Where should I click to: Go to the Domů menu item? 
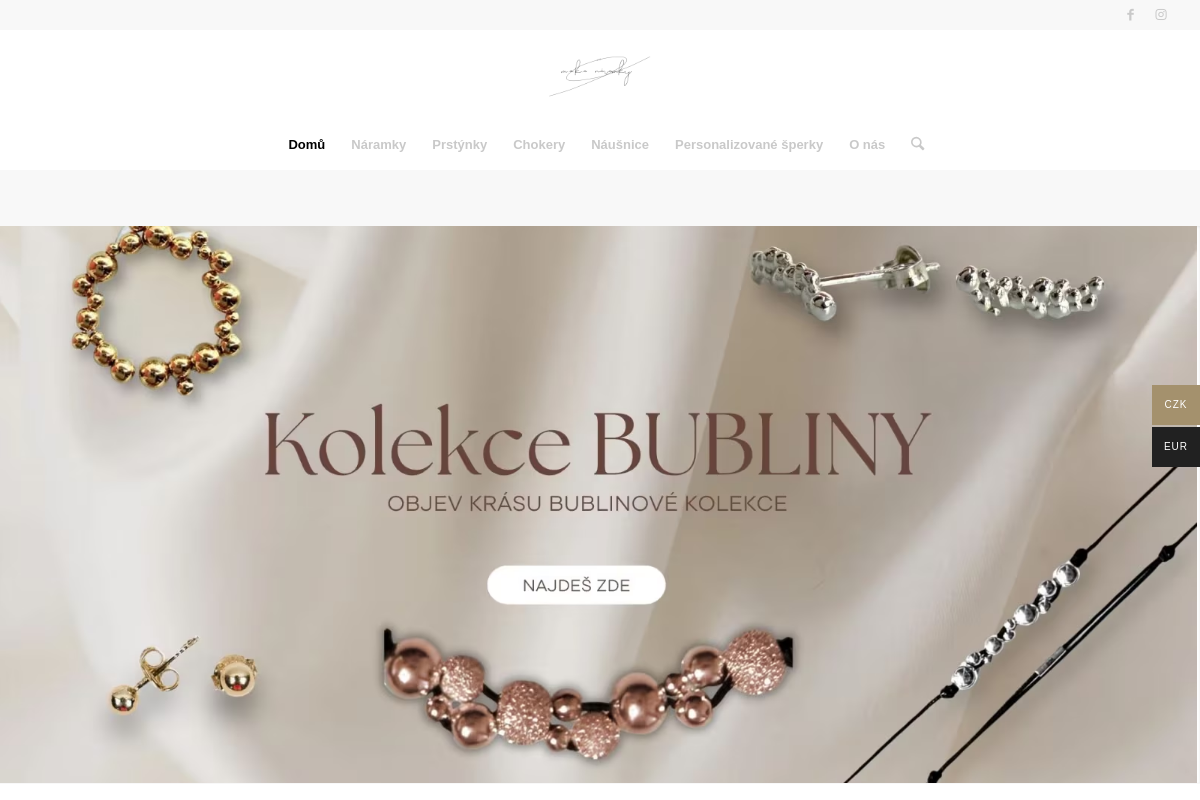[x=306, y=145]
